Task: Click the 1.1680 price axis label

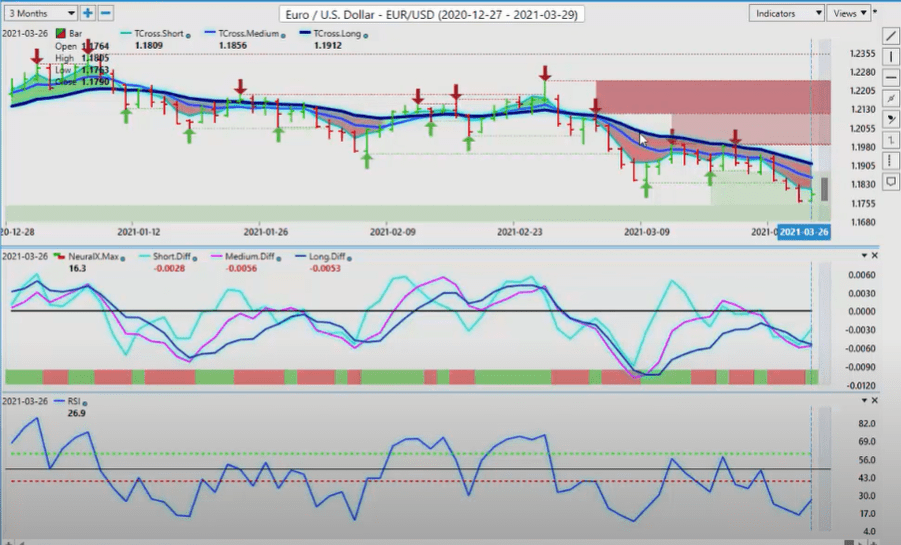Action: point(863,222)
